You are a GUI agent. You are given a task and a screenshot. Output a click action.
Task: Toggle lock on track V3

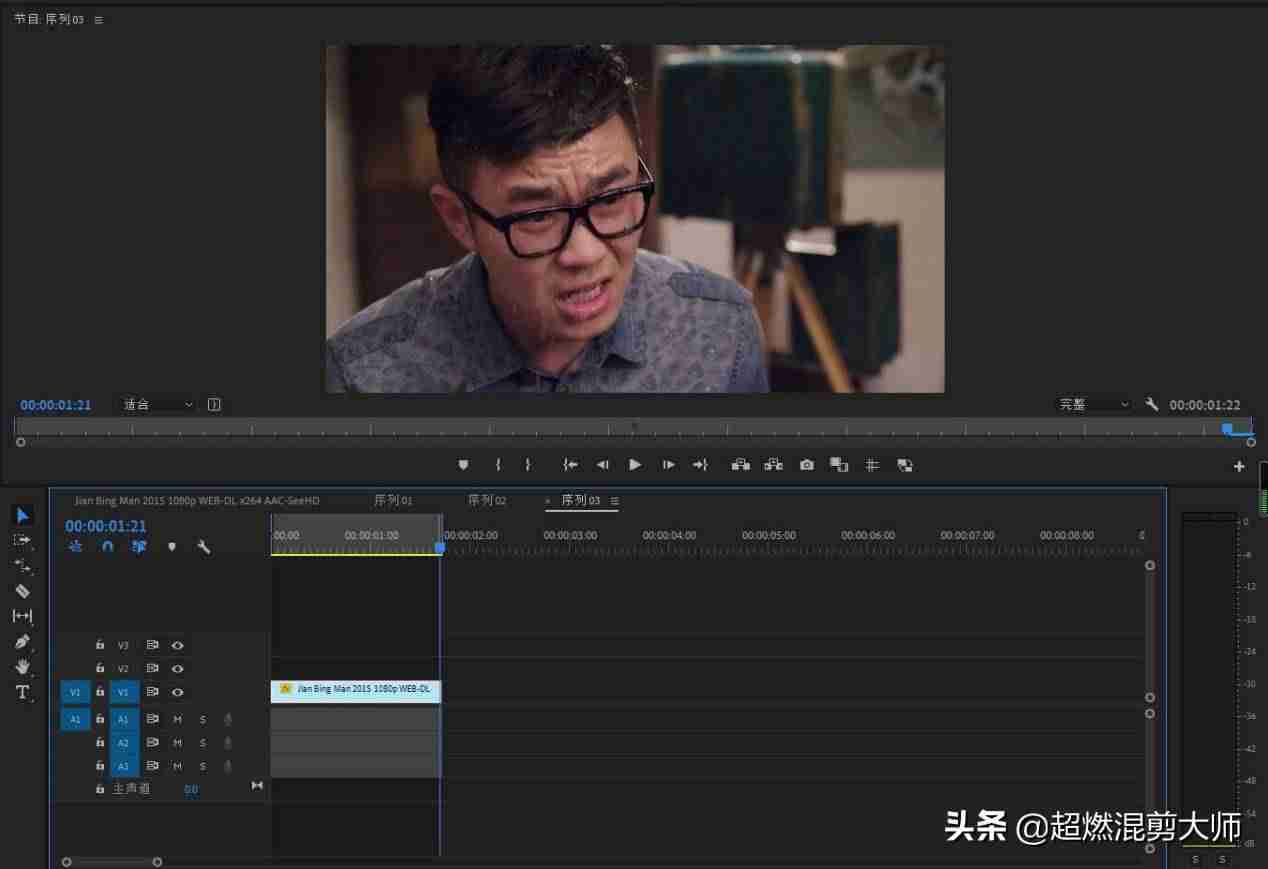click(100, 645)
